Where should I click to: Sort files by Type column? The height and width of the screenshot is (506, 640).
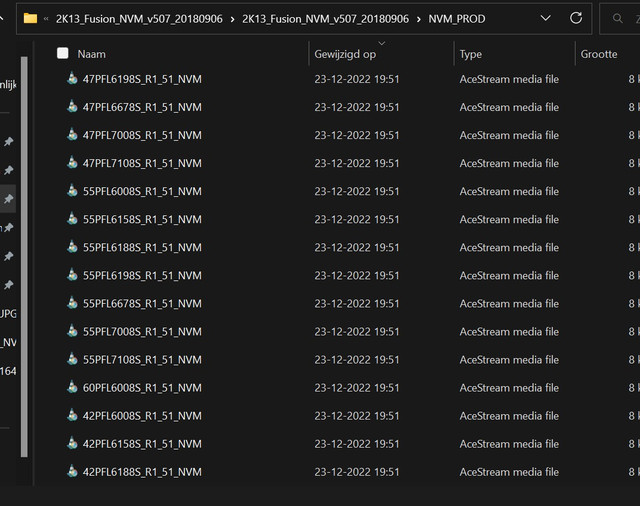[x=471, y=54]
